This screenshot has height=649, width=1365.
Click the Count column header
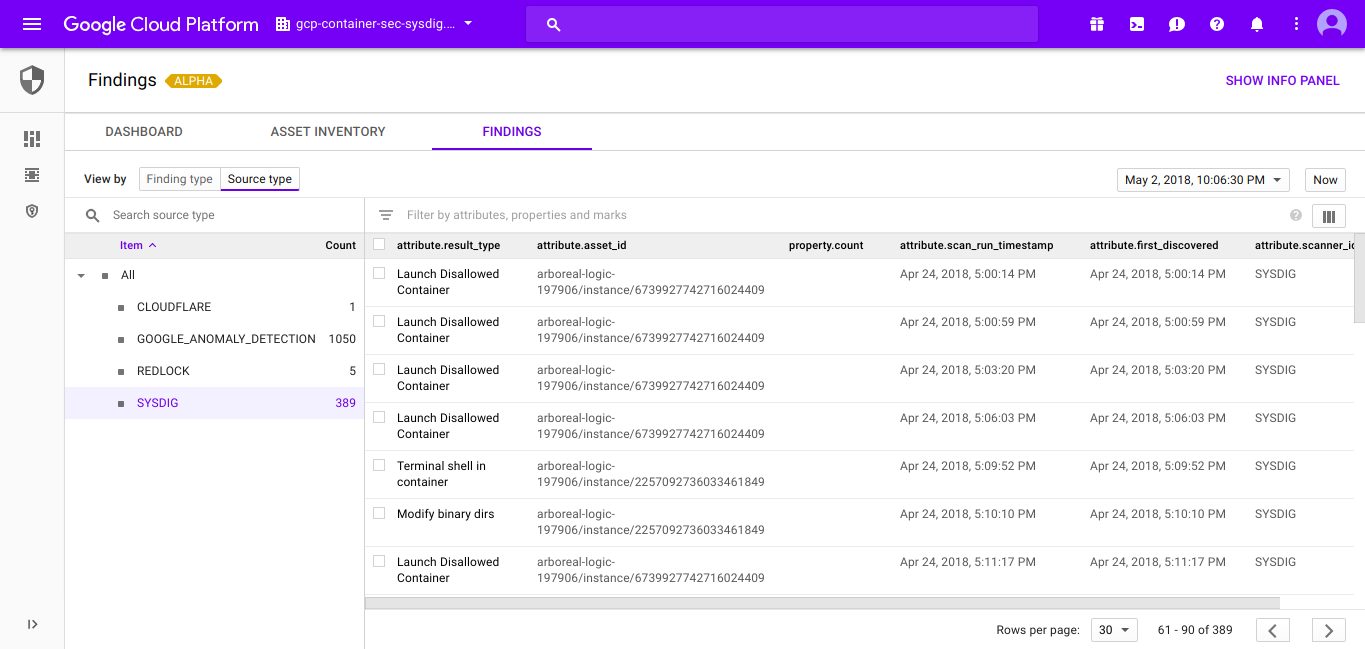pos(341,245)
